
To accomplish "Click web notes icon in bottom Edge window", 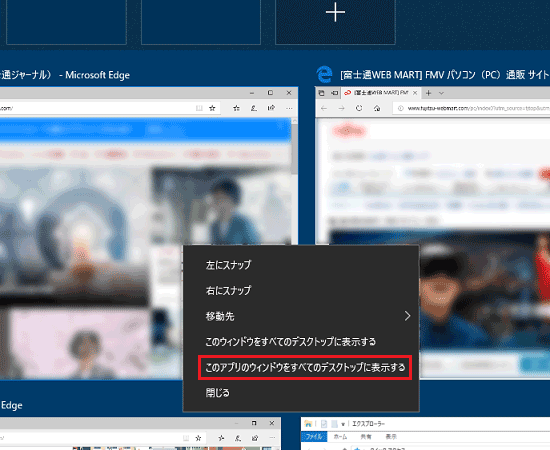I will coord(238,438).
